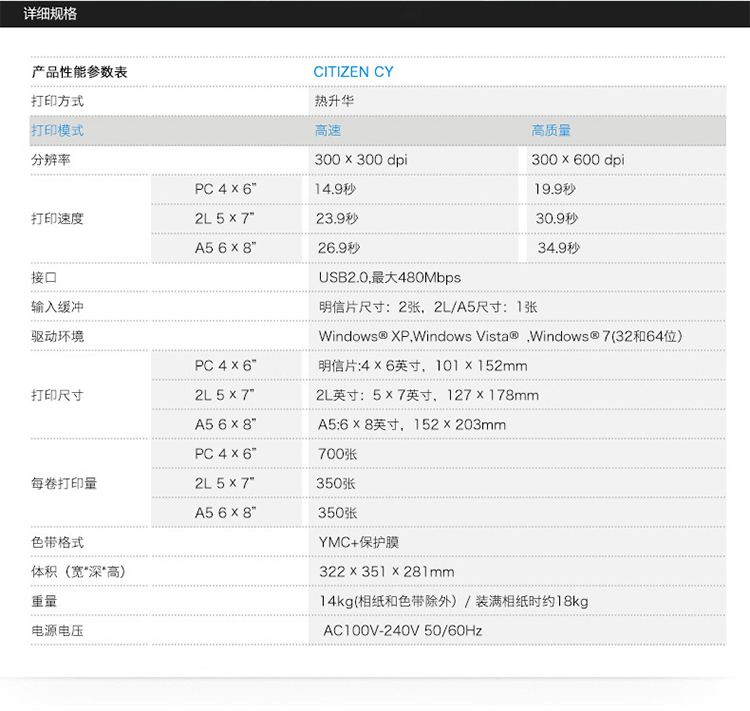Click the 14.9秒 speed cell

[x=335, y=189]
